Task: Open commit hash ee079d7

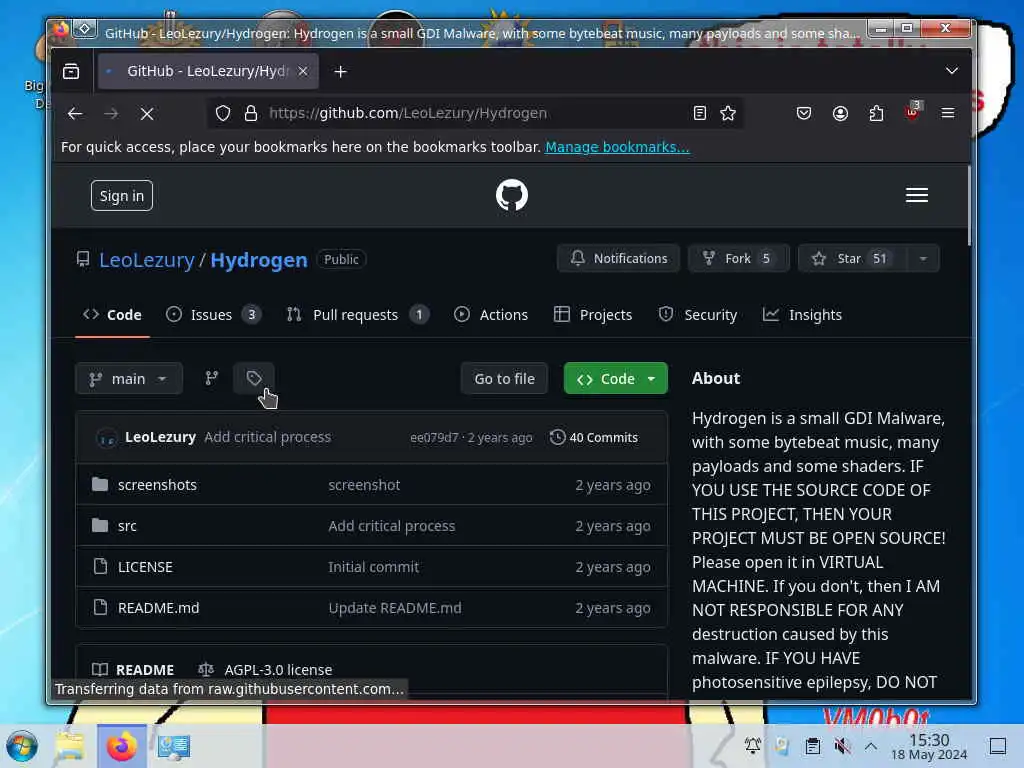Action: pos(434,438)
